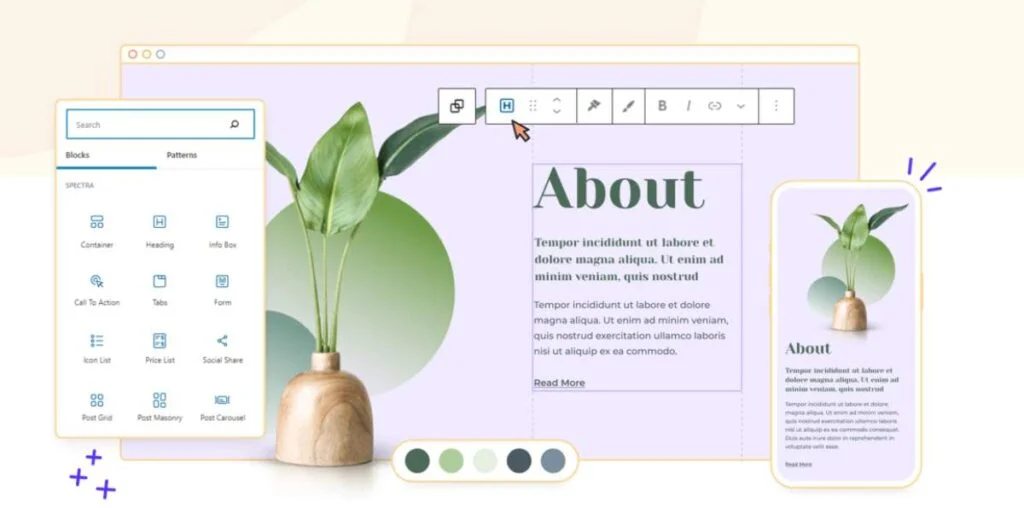Select the brush style tool in toolbar
1024x508 pixels.
(628, 106)
